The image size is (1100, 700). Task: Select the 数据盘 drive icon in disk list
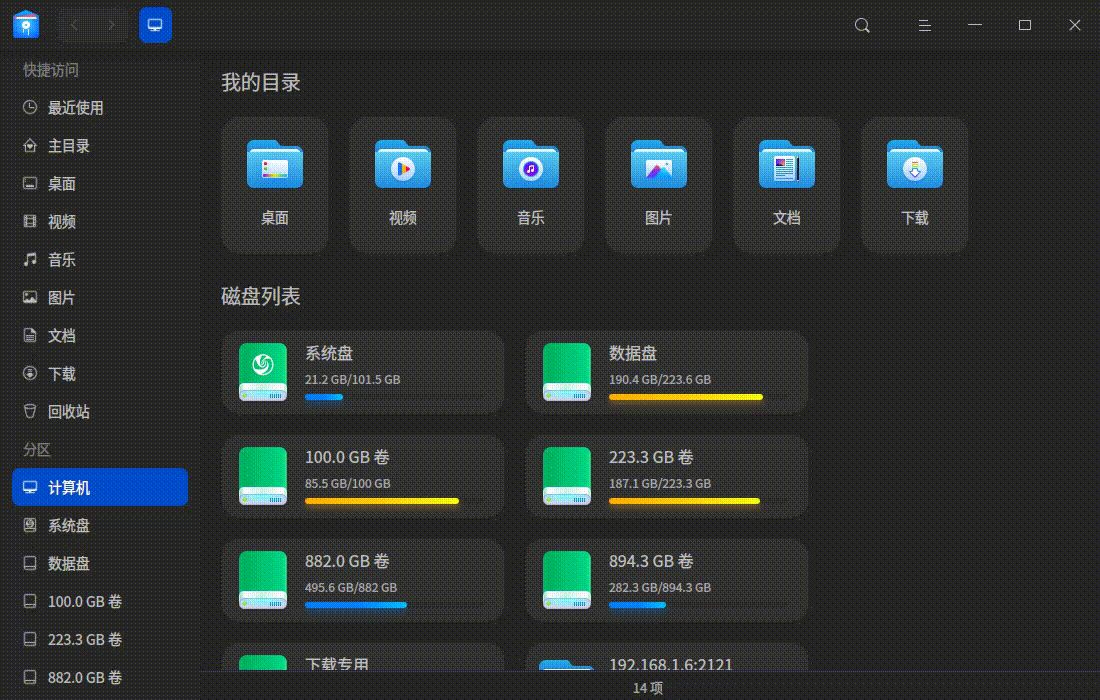tap(567, 372)
